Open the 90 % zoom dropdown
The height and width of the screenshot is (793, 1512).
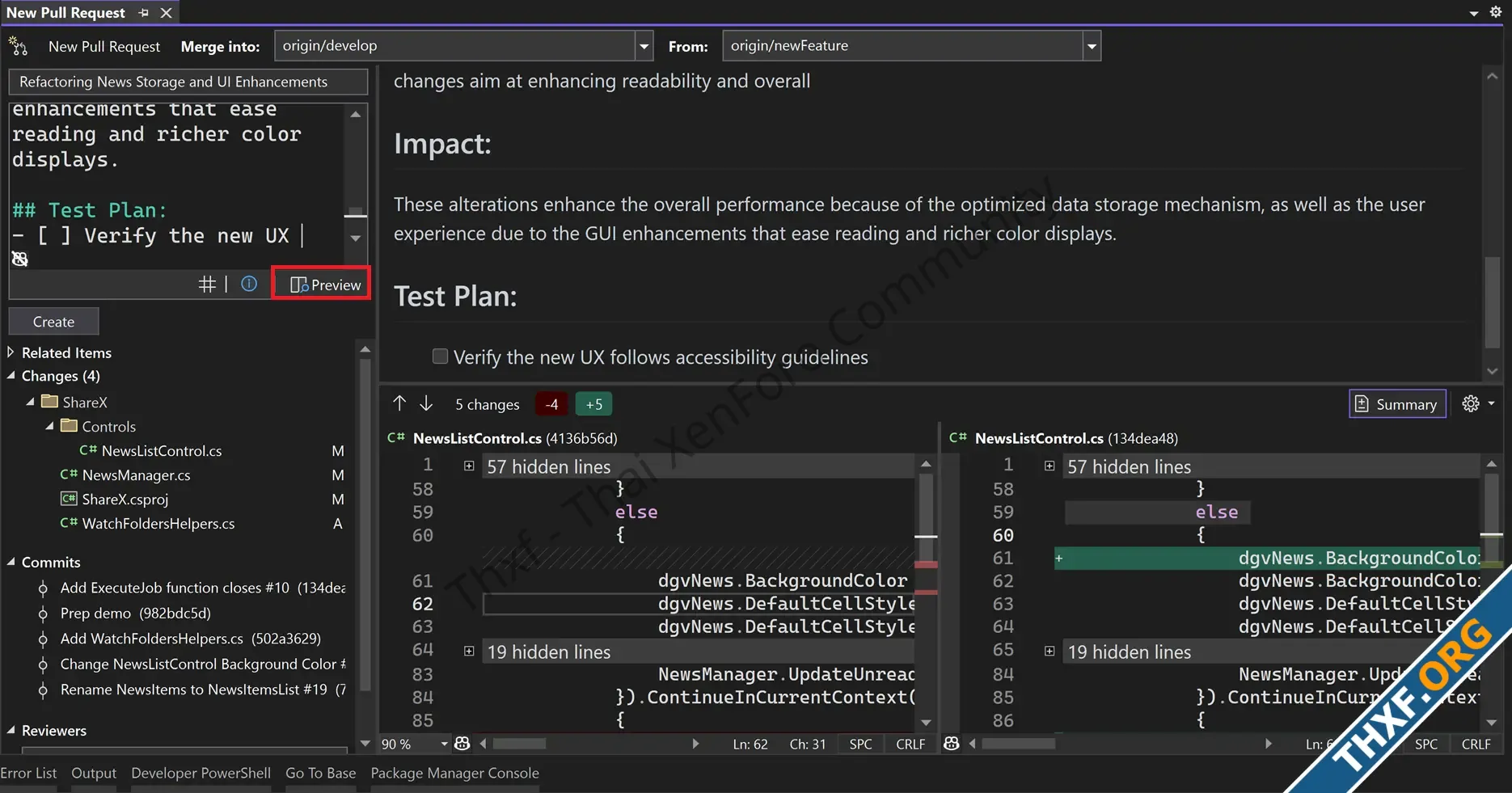click(444, 744)
